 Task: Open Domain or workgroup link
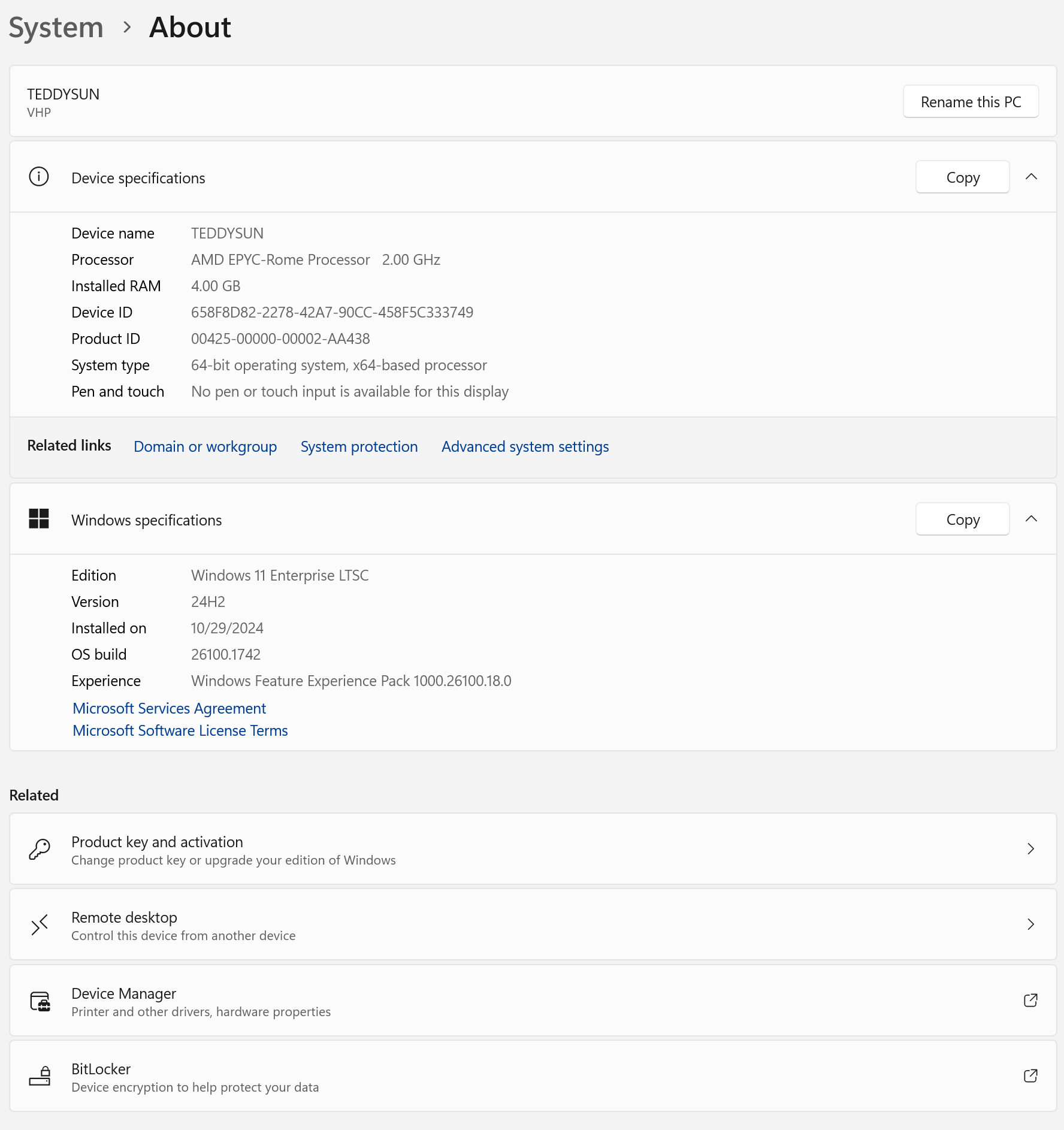pyautogui.click(x=205, y=447)
